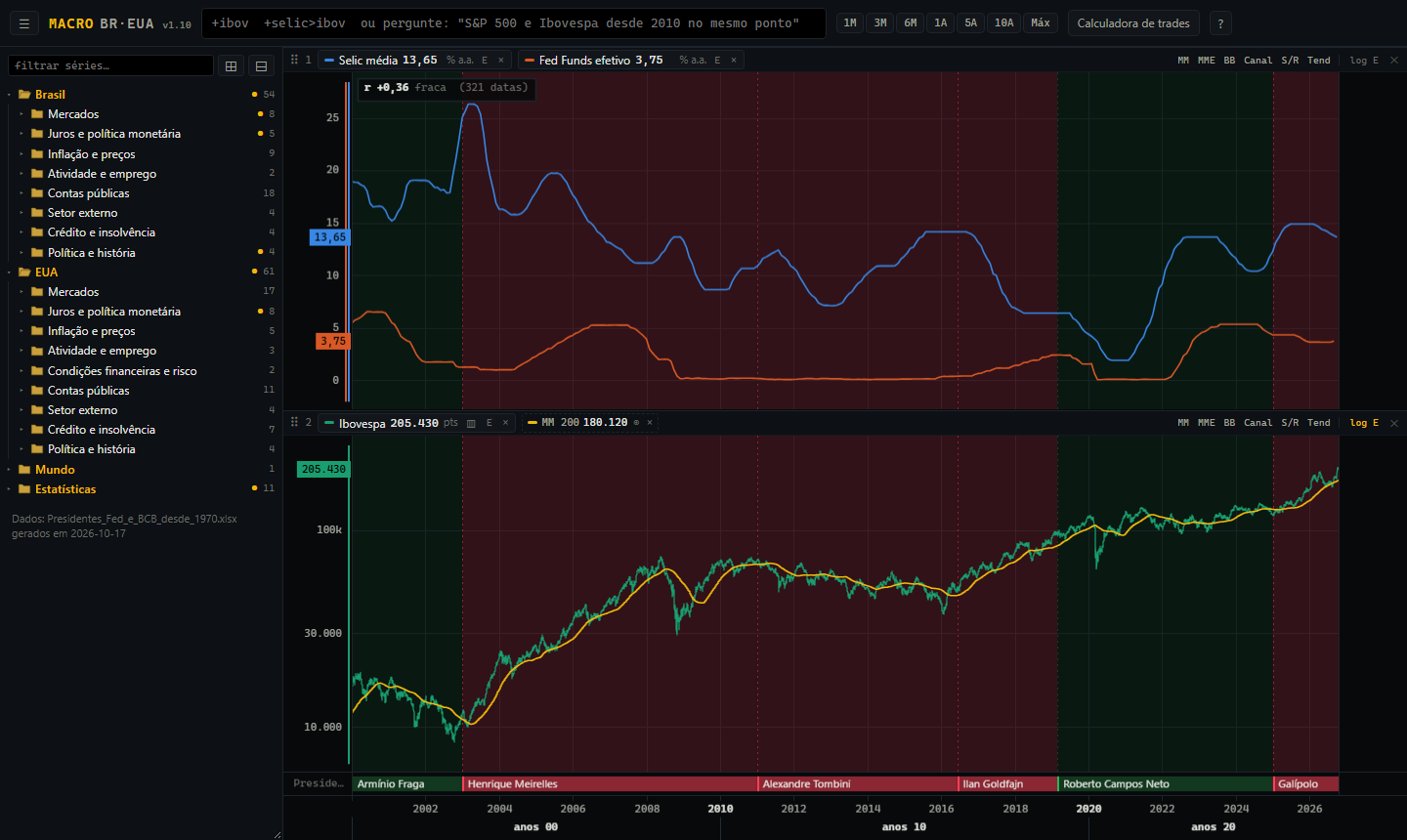Expand the Mundo folder
The image size is (1407, 840).
pos(141,470)
